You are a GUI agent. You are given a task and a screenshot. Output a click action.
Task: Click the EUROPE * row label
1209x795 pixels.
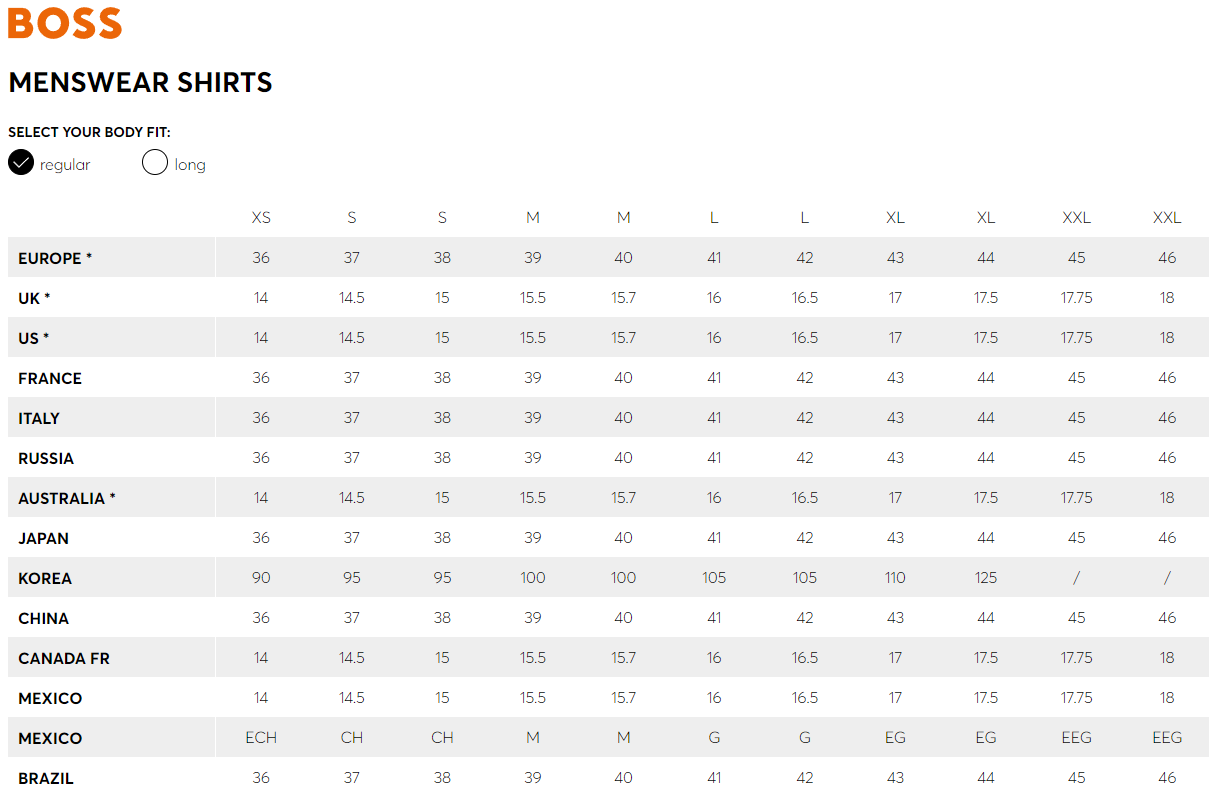point(55,258)
